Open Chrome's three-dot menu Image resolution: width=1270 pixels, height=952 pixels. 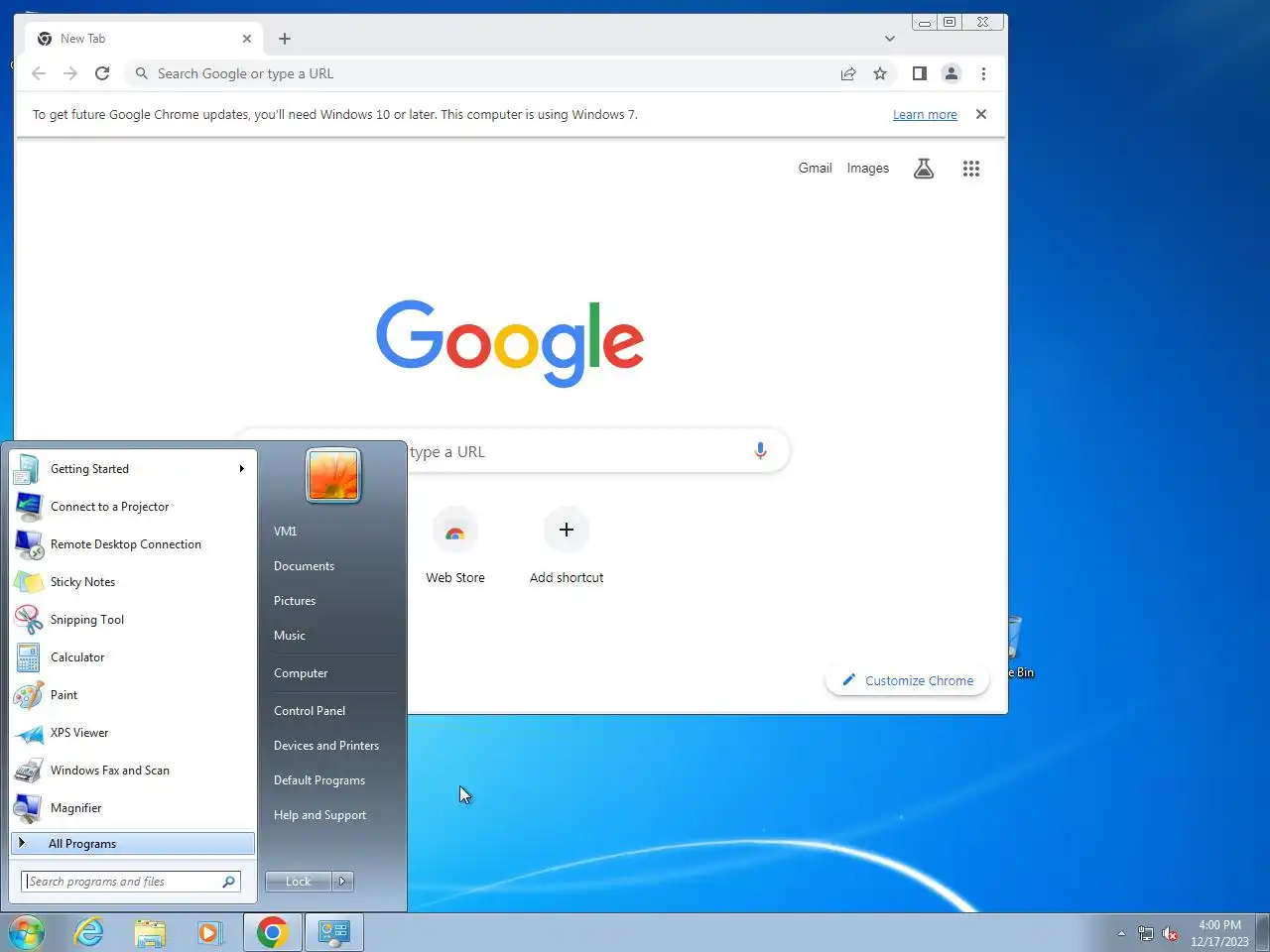[x=983, y=73]
